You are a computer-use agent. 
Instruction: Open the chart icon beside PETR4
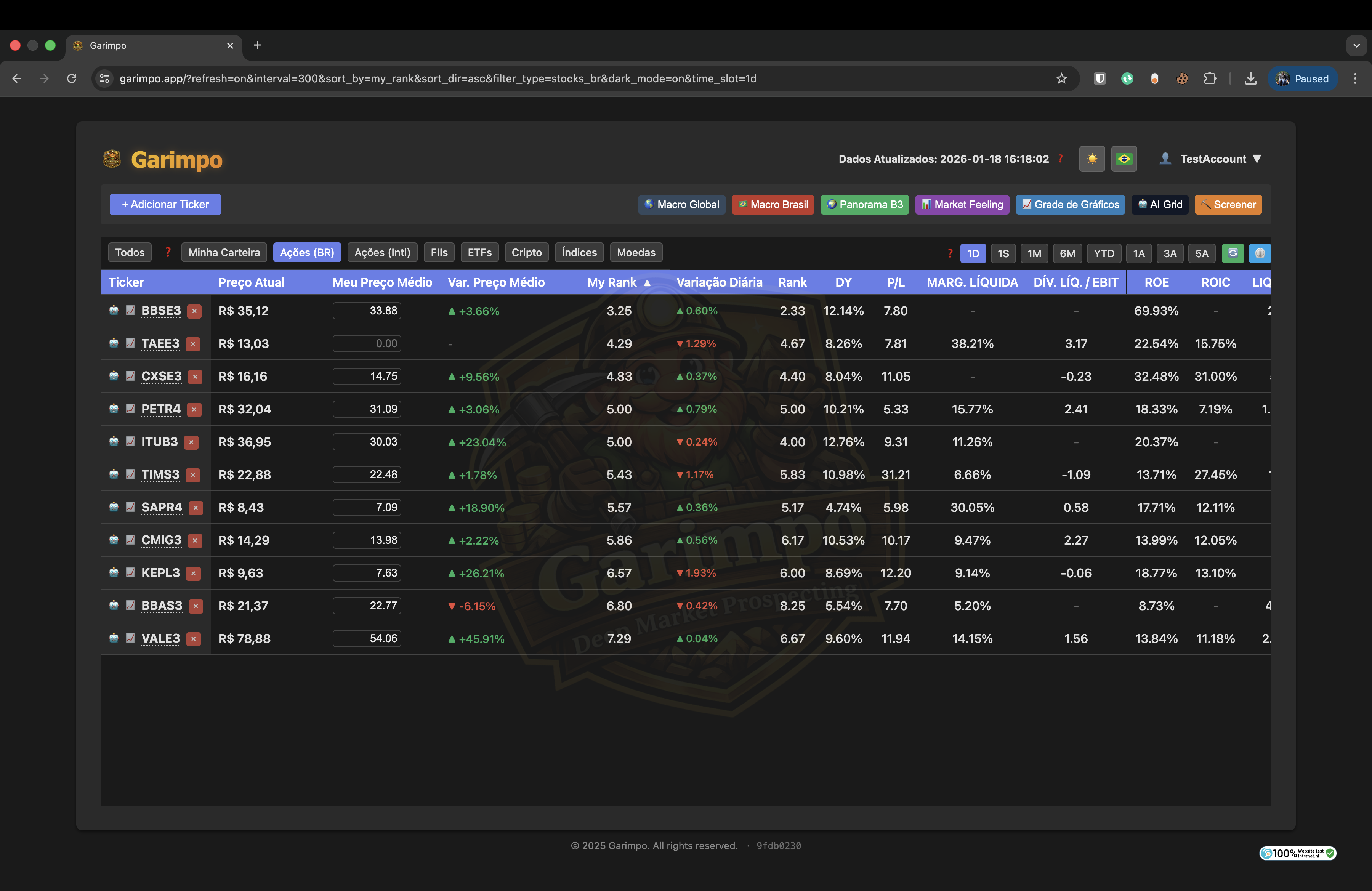pos(130,409)
